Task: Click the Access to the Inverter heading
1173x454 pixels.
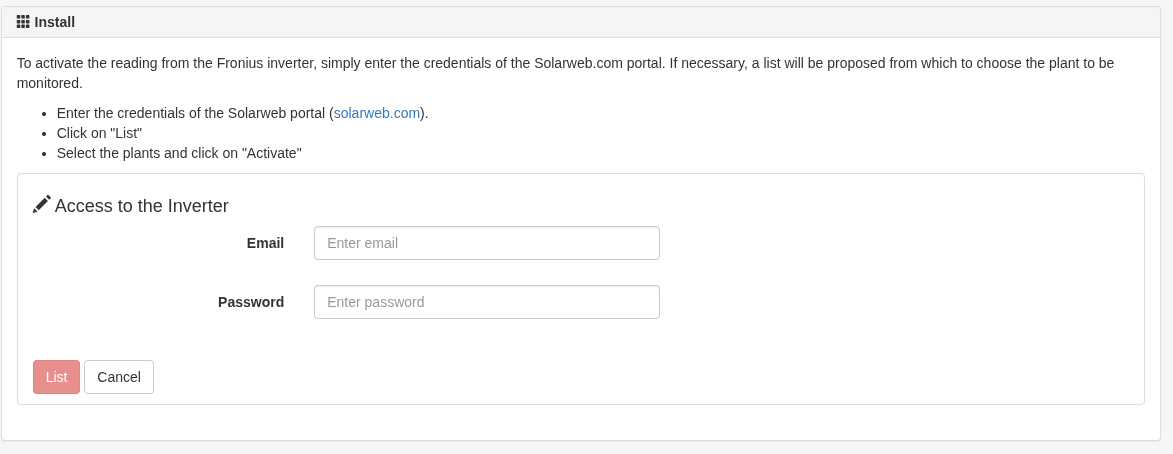Action: [141, 206]
